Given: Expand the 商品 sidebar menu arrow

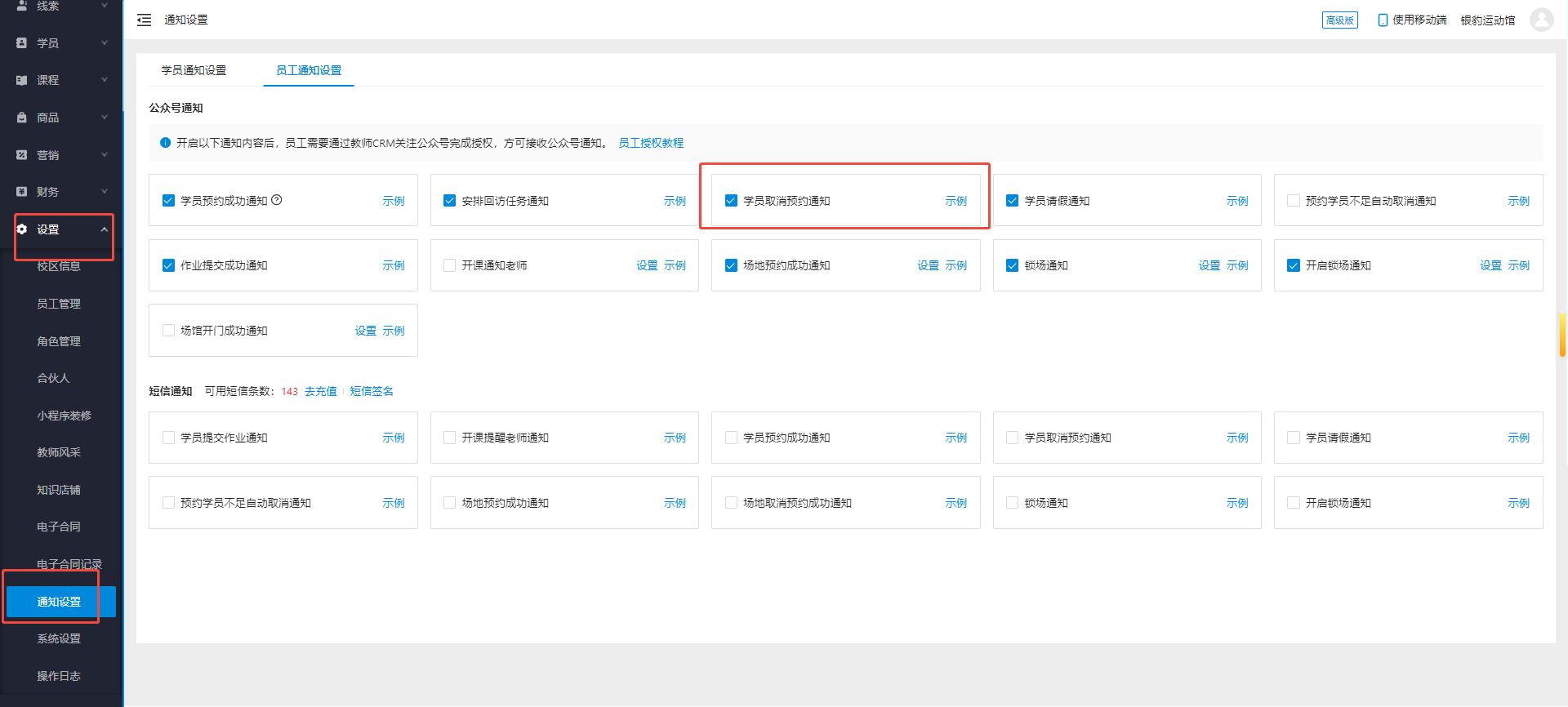Looking at the screenshot, I should [x=104, y=118].
